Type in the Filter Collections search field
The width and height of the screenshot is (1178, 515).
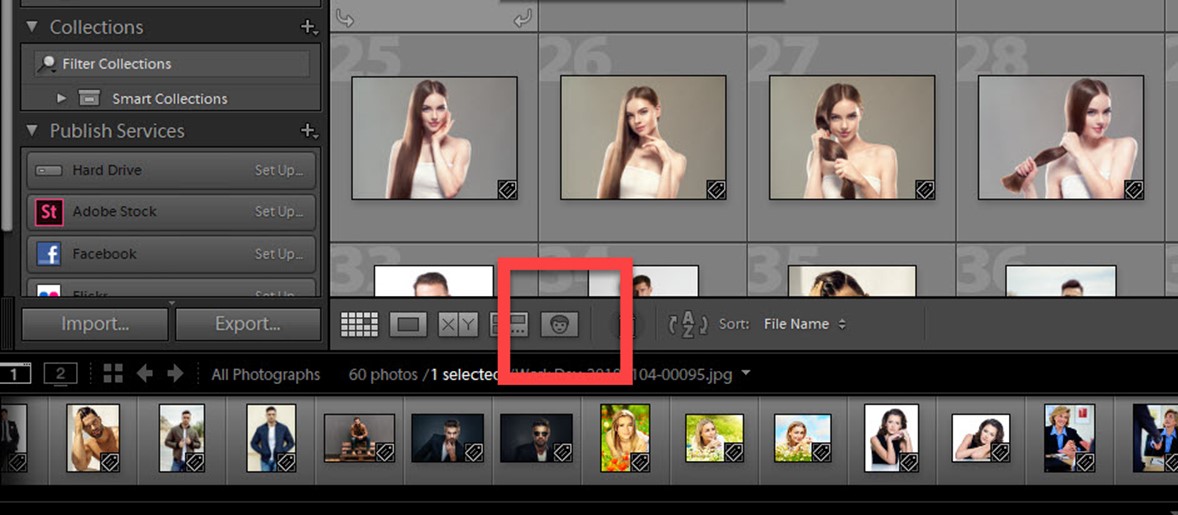point(180,64)
